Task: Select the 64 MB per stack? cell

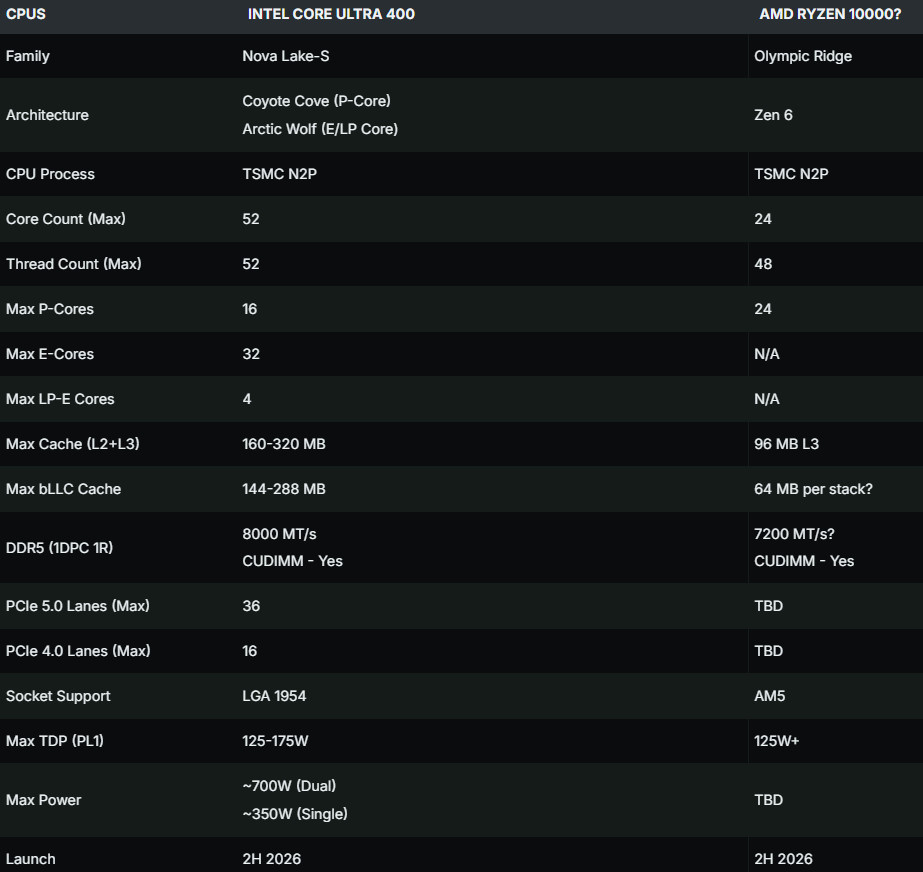Action: (813, 489)
